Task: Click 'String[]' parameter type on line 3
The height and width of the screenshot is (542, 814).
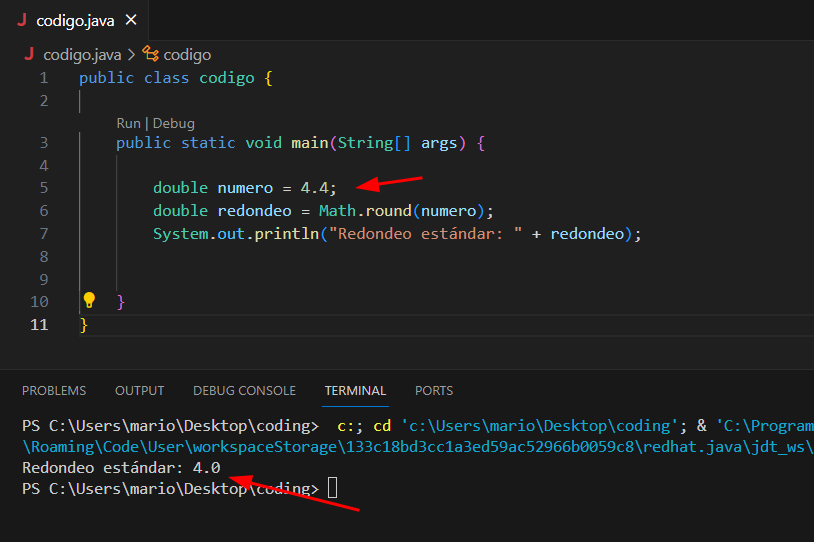Action: click(374, 143)
